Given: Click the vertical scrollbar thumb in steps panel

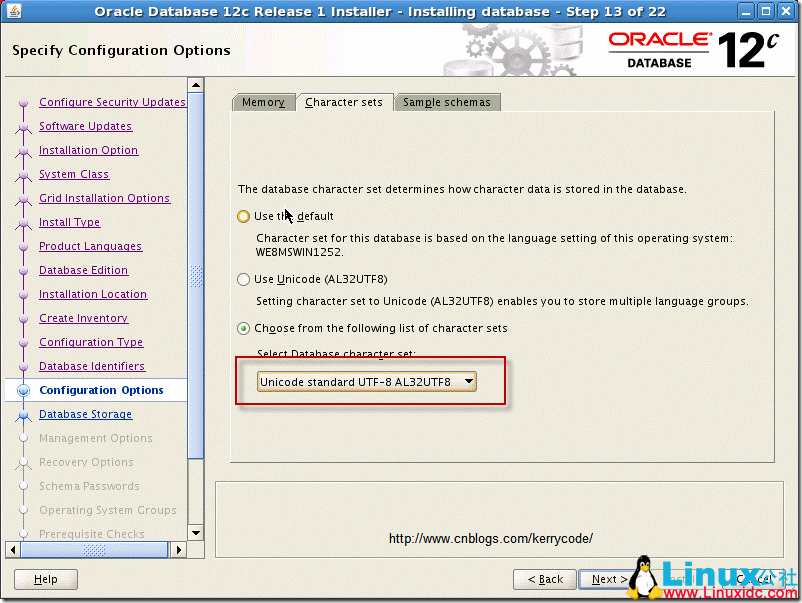Looking at the screenshot, I should coord(196,276).
